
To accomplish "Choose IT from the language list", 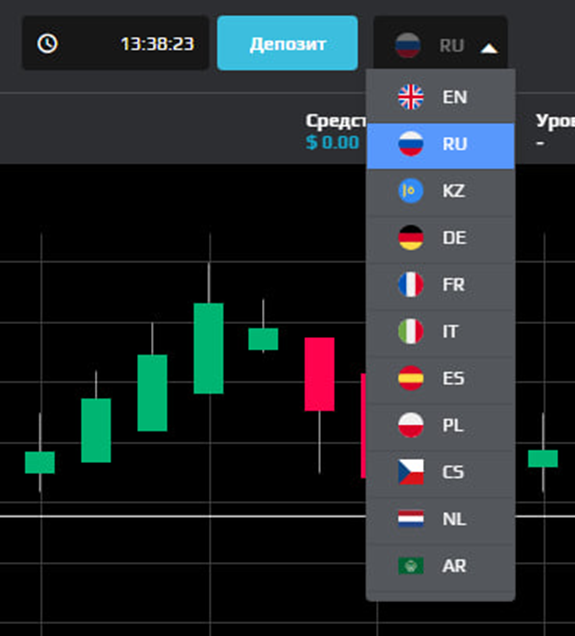I will (440, 331).
